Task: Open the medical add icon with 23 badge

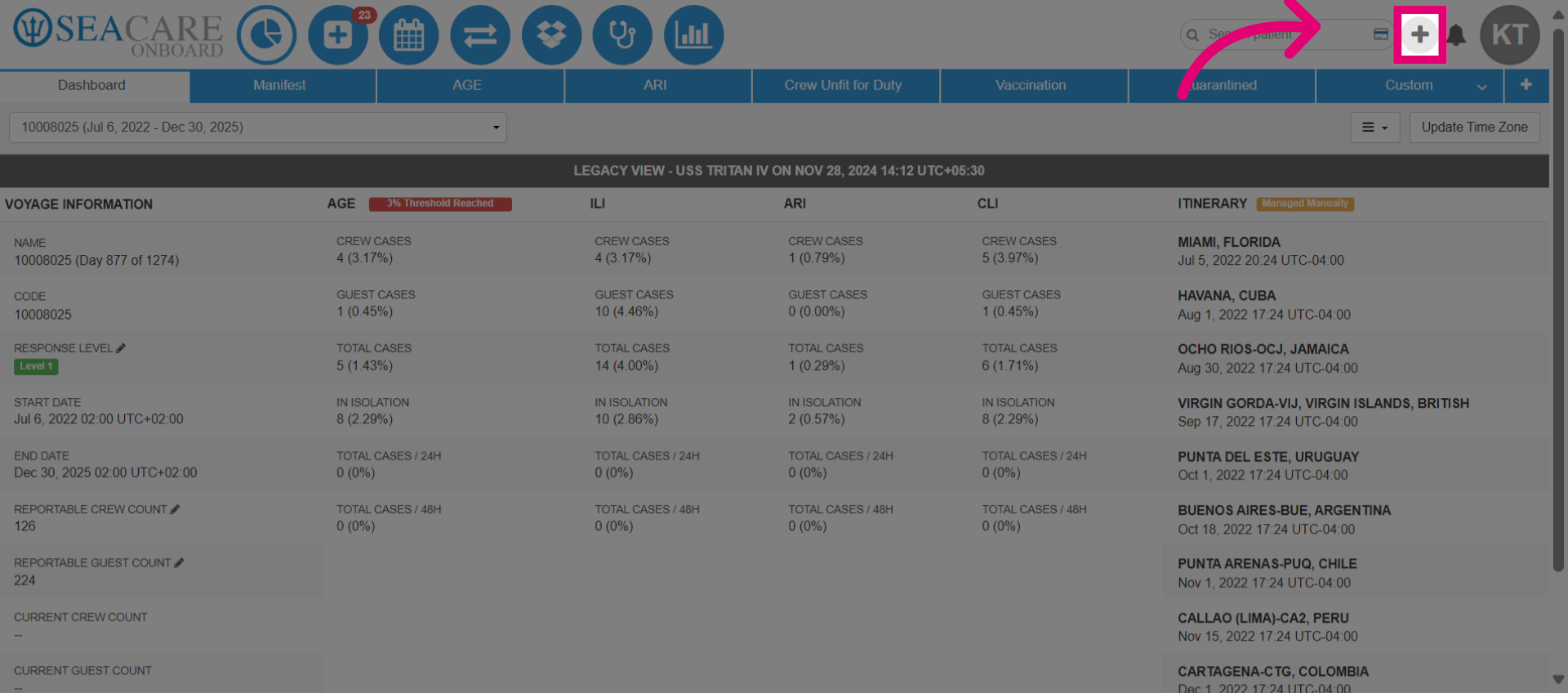Action: coord(337,35)
